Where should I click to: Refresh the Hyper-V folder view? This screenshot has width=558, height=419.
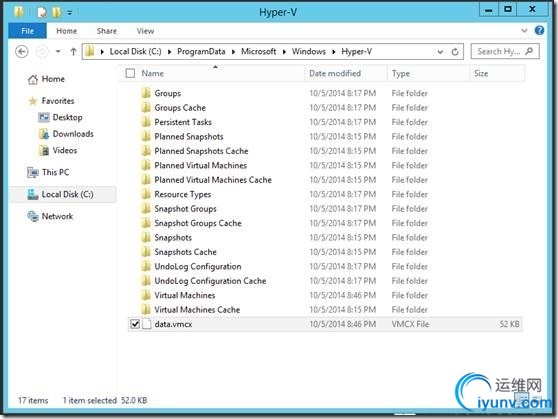tap(455, 52)
